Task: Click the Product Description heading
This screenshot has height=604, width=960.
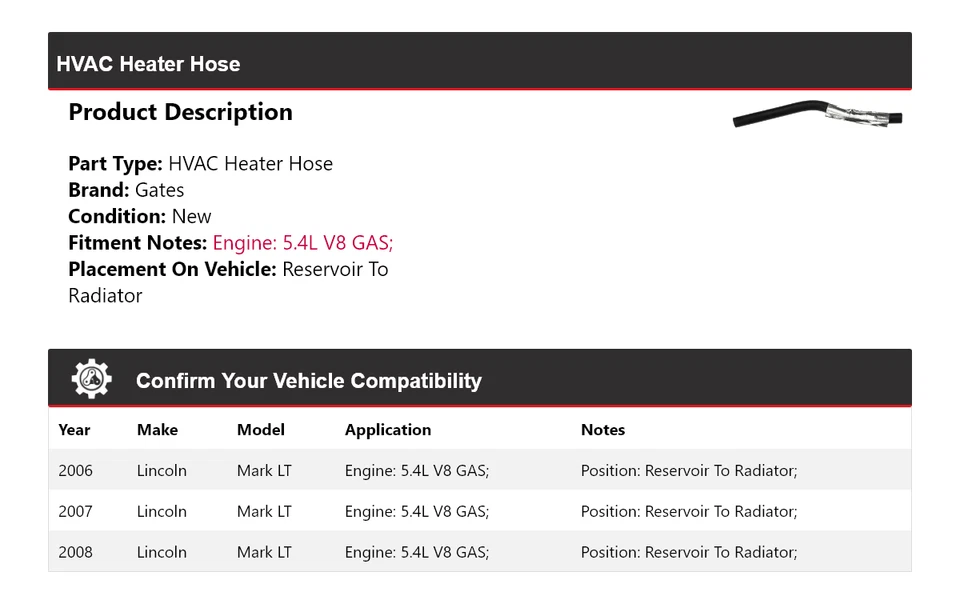Action: (x=180, y=112)
